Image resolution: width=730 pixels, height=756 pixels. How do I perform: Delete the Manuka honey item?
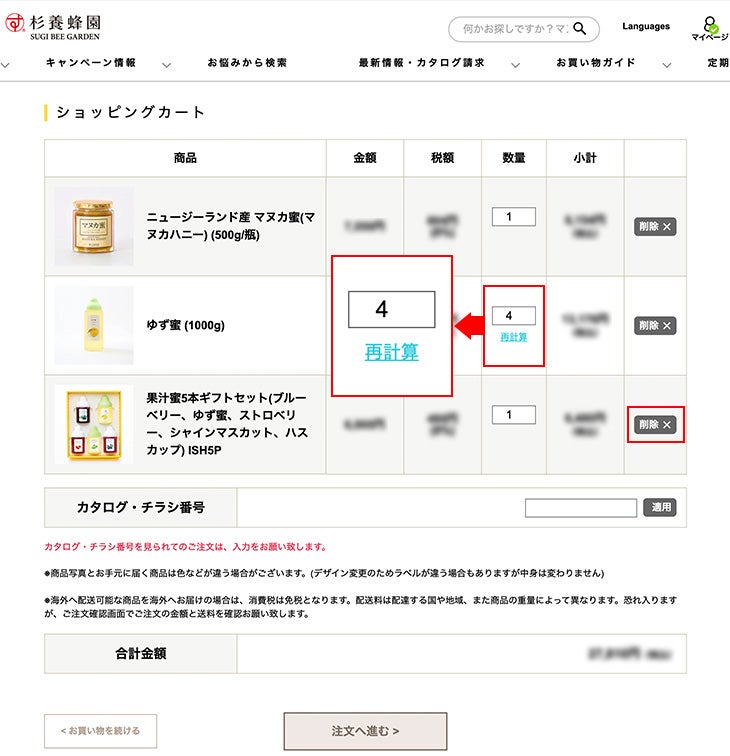point(655,227)
